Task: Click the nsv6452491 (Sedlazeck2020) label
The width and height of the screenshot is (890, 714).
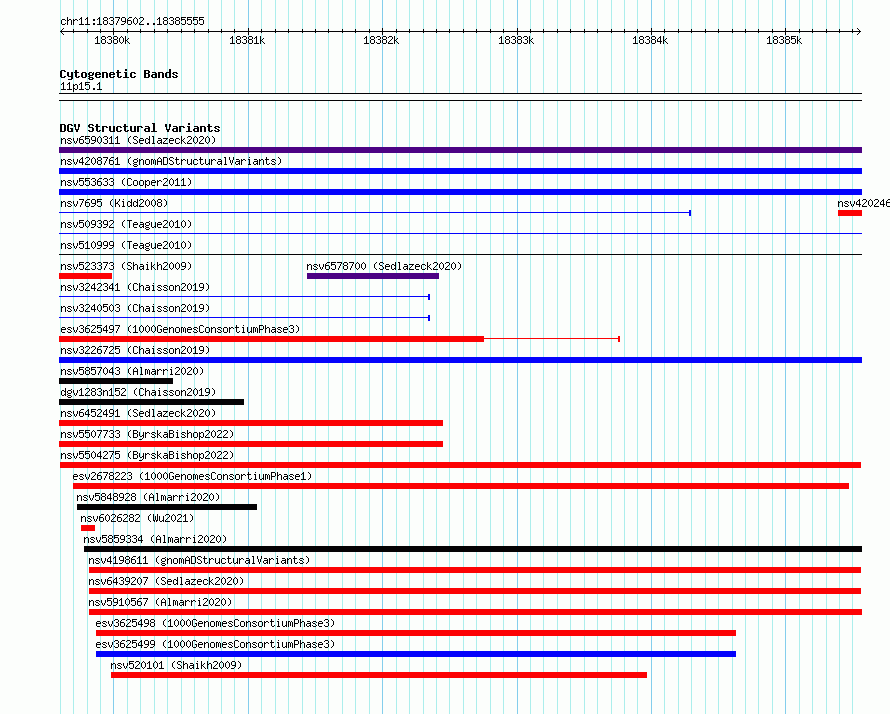Action: click(x=138, y=413)
